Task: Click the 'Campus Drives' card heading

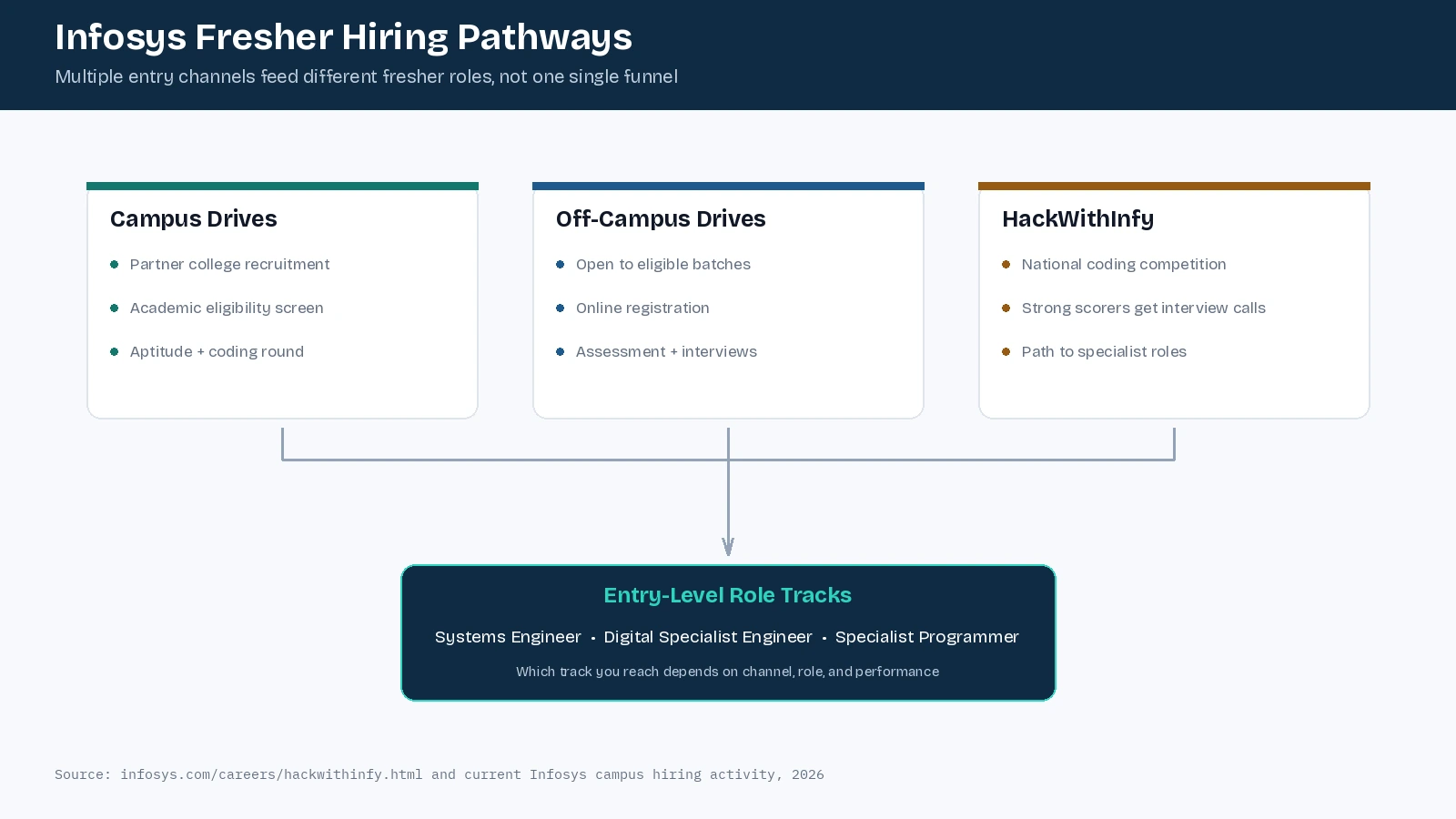Action: point(193,218)
